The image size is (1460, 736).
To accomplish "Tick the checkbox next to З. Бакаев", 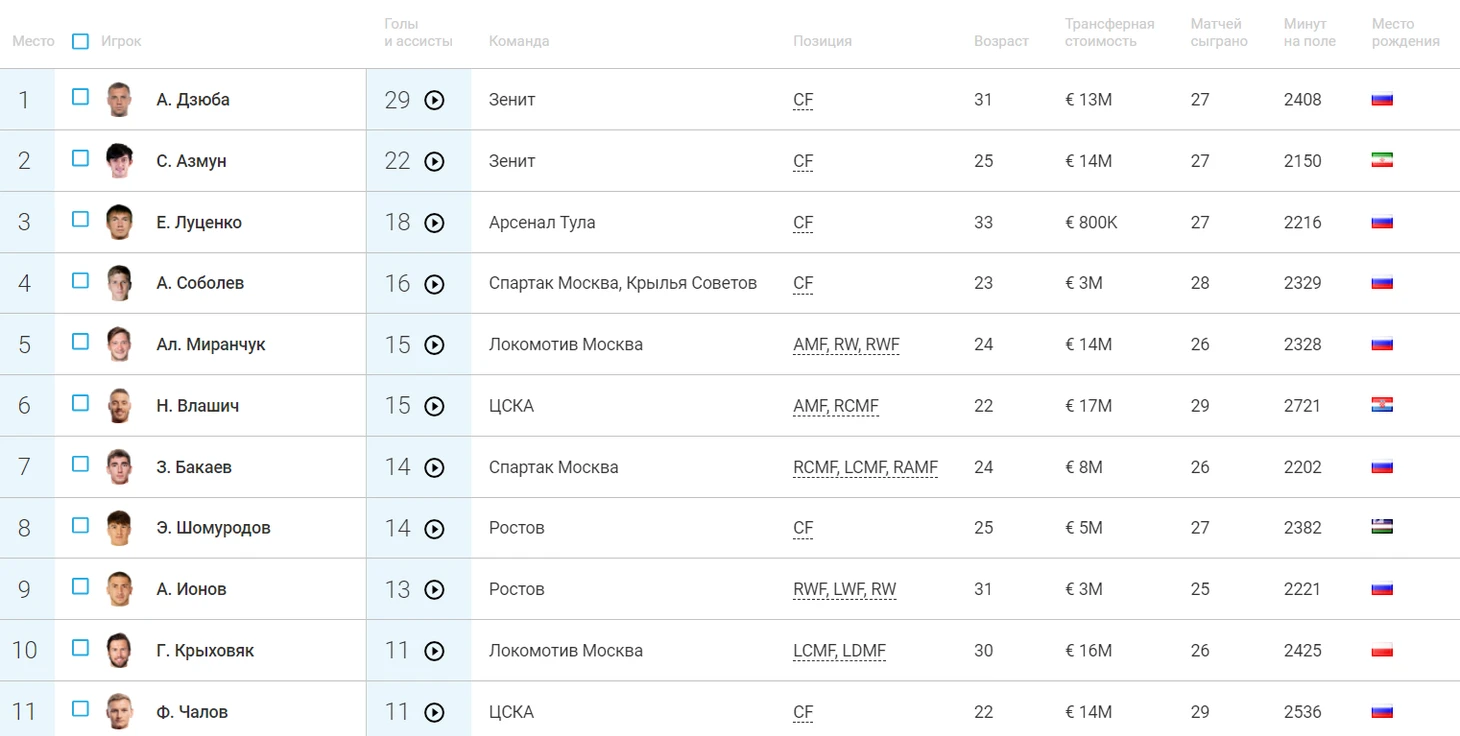I will pyautogui.click(x=81, y=464).
